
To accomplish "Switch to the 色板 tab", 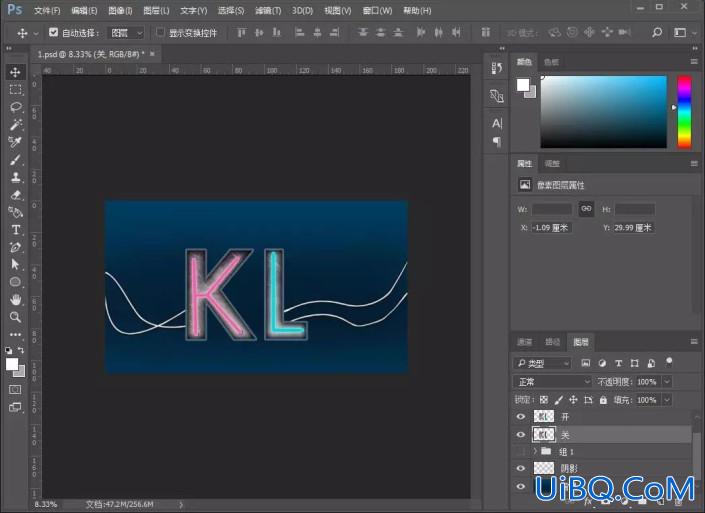I will point(551,62).
